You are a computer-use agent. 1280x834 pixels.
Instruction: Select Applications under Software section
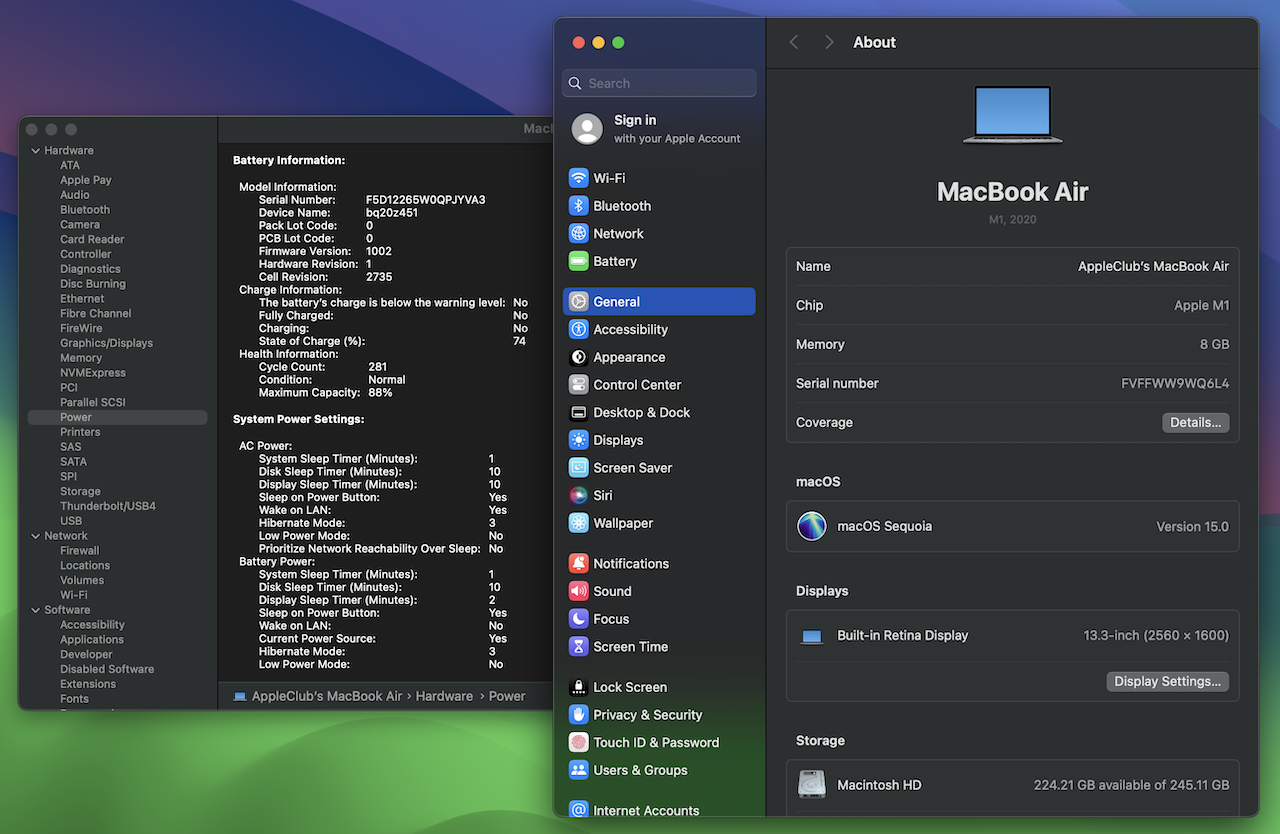point(92,640)
